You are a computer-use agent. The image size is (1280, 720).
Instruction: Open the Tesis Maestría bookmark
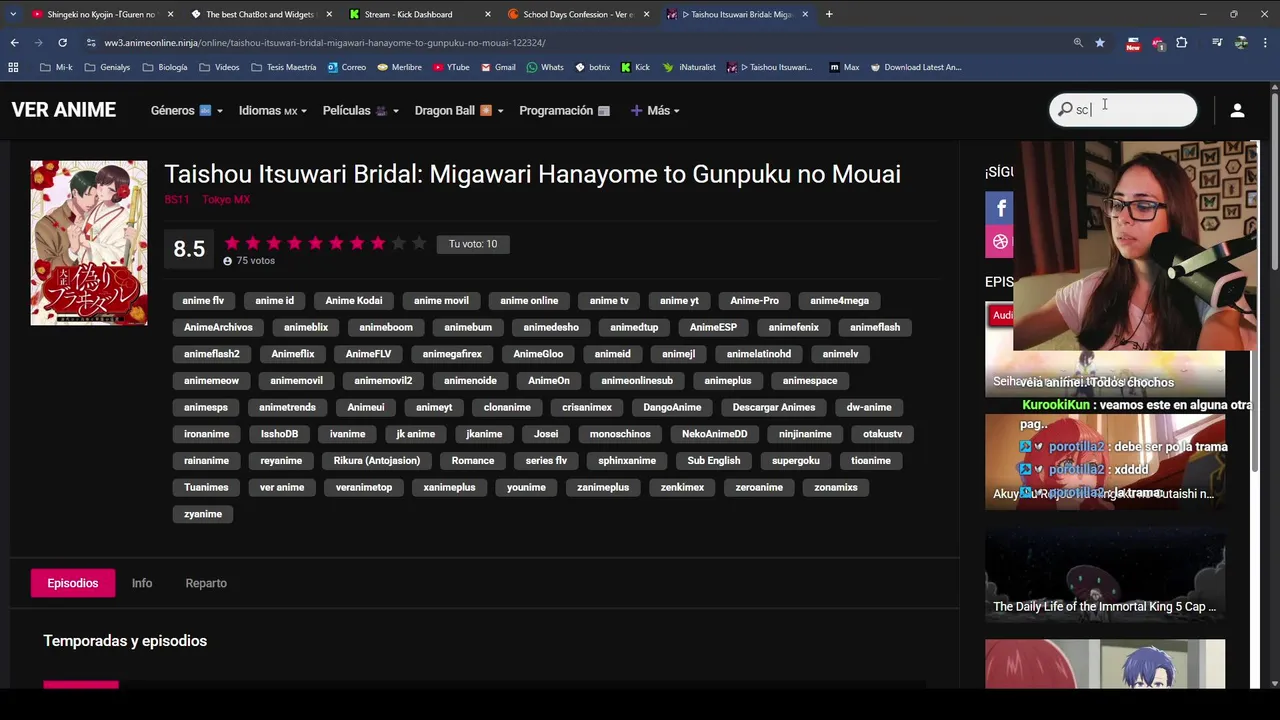tap(283, 67)
